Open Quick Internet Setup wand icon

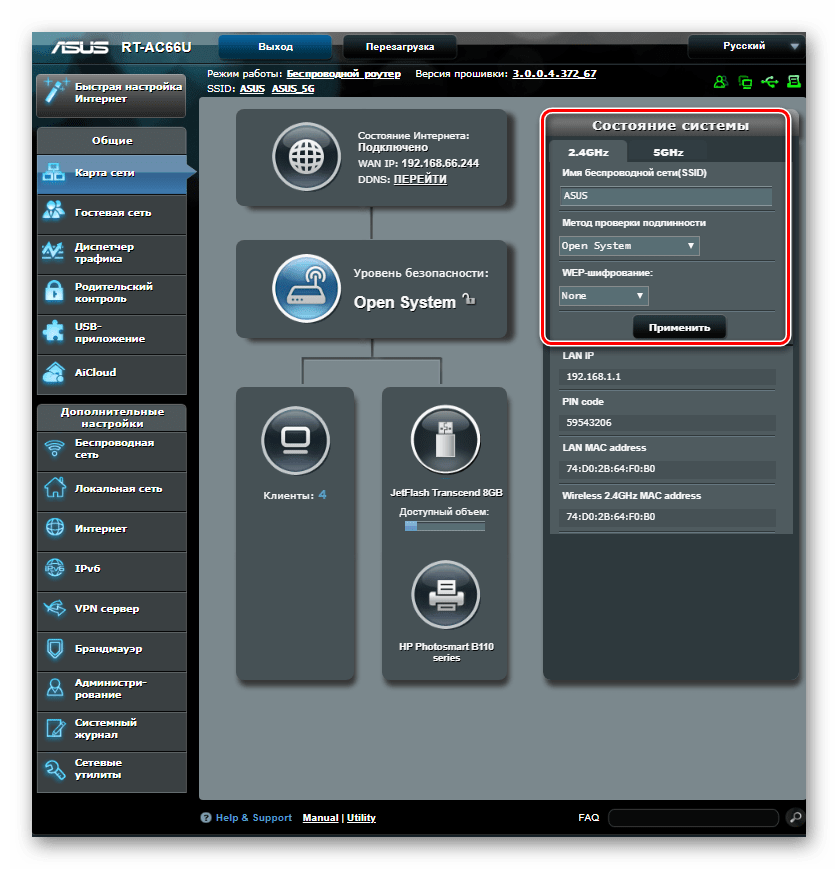pos(54,93)
